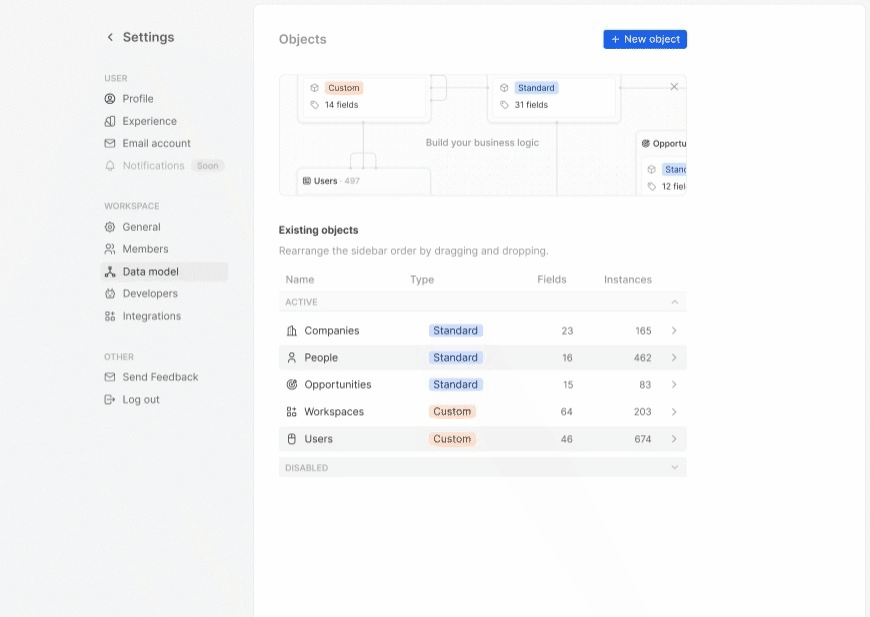Collapse the Active objects section
Screen dimensions: 870x617
pos(674,302)
